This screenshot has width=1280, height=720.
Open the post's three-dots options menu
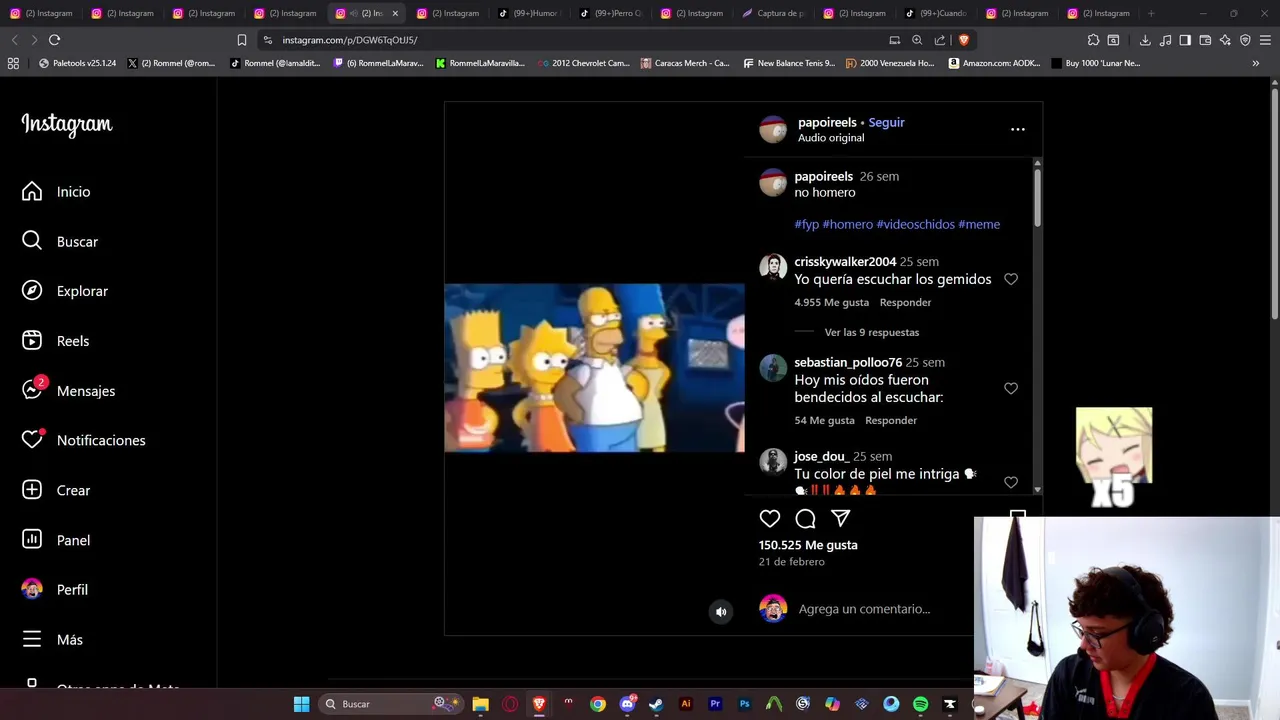[1017, 129]
